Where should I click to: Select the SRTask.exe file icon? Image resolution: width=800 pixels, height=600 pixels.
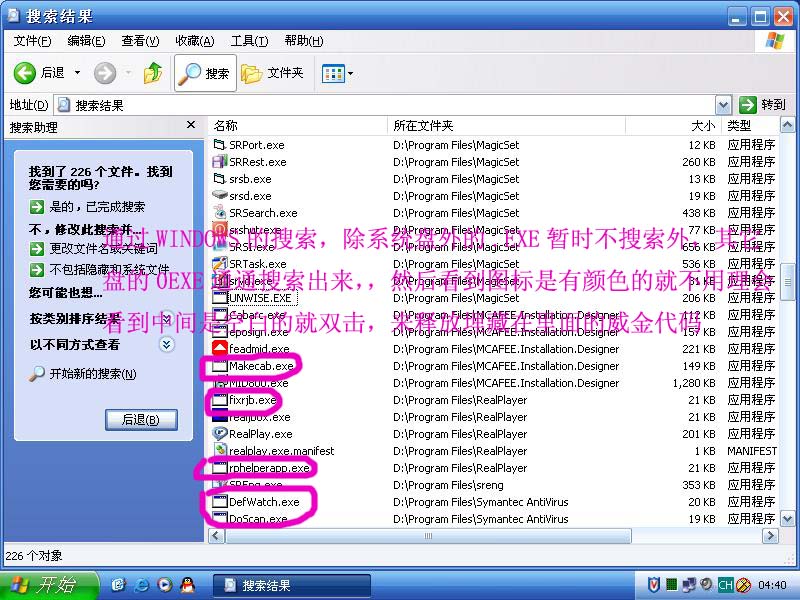[219, 264]
